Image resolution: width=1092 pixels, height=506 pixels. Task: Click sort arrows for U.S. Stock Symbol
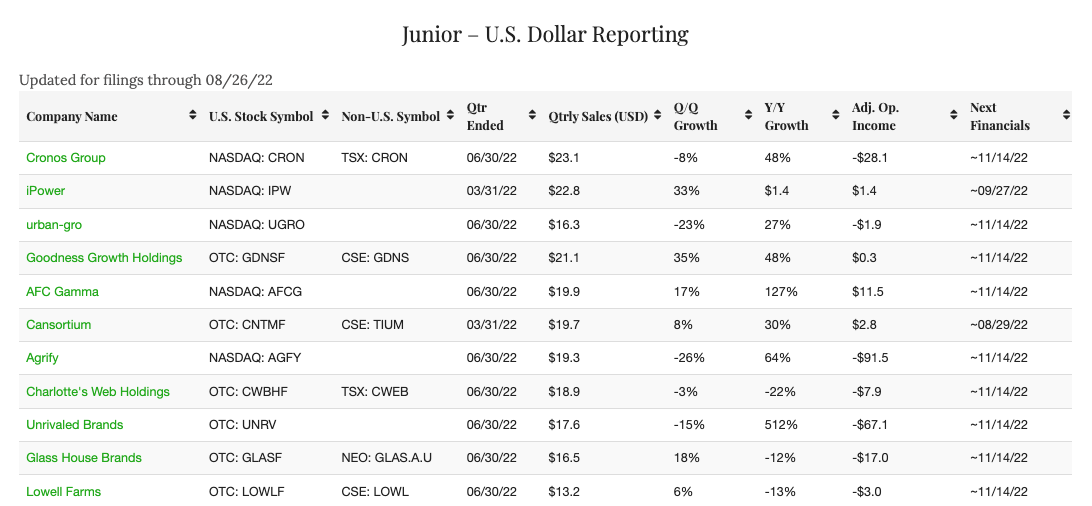[325, 117]
